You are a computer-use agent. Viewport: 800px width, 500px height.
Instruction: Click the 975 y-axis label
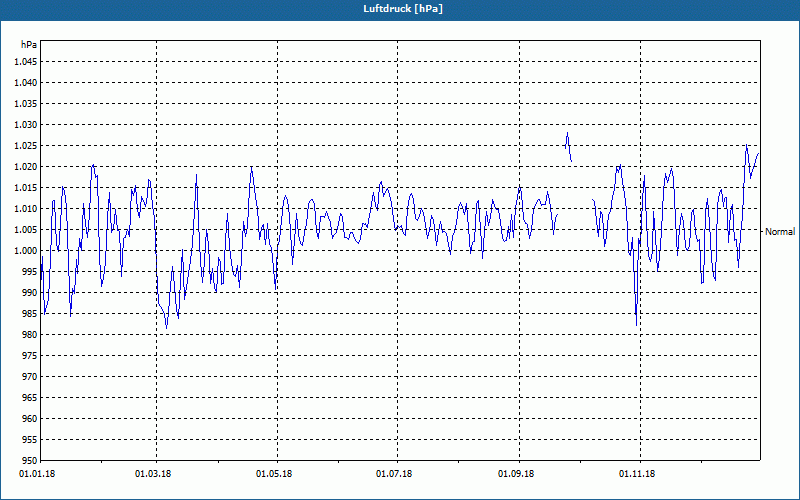tap(30, 356)
